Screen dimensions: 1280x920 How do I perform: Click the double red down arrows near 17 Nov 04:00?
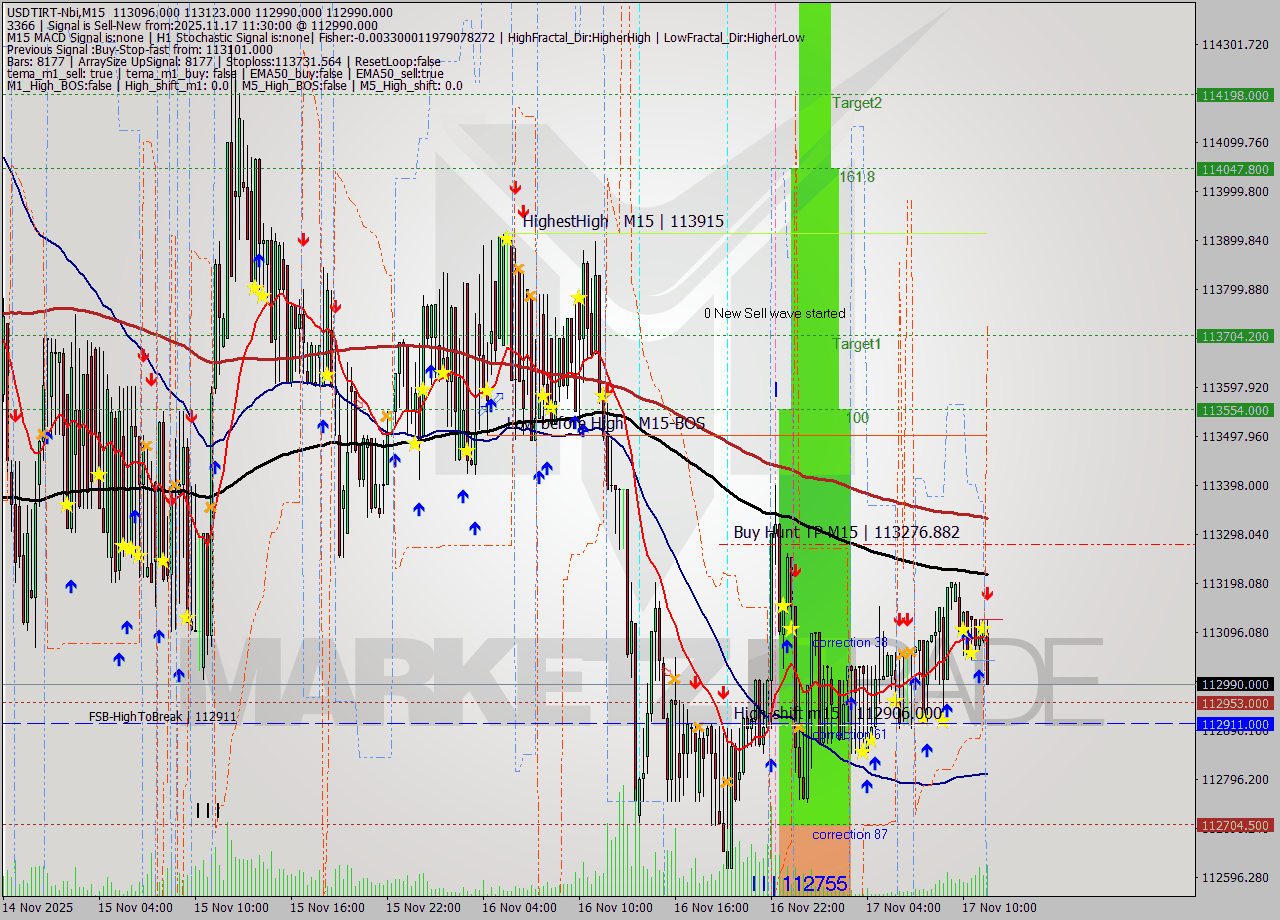coord(903,619)
